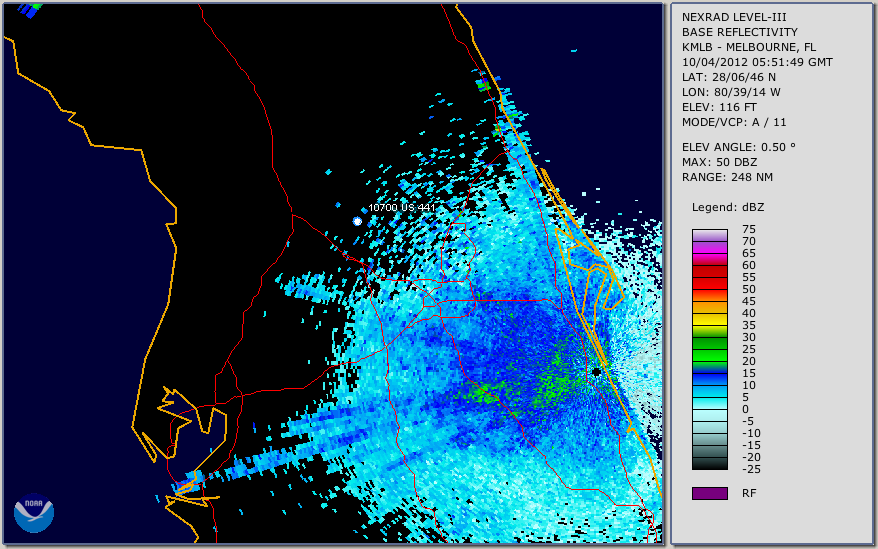Click the -25 value in the legend
Viewport: 878px width, 549px height.
pyautogui.click(x=751, y=469)
